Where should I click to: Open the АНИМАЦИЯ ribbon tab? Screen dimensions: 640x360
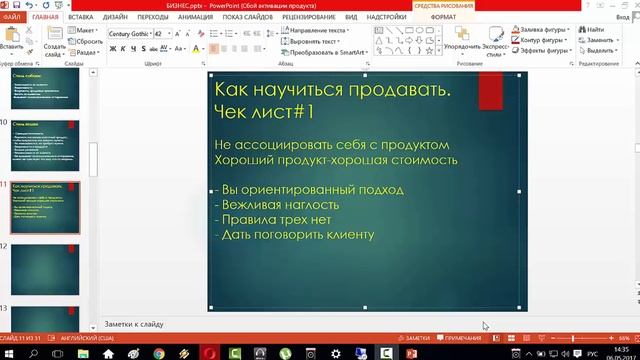click(x=196, y=17)
